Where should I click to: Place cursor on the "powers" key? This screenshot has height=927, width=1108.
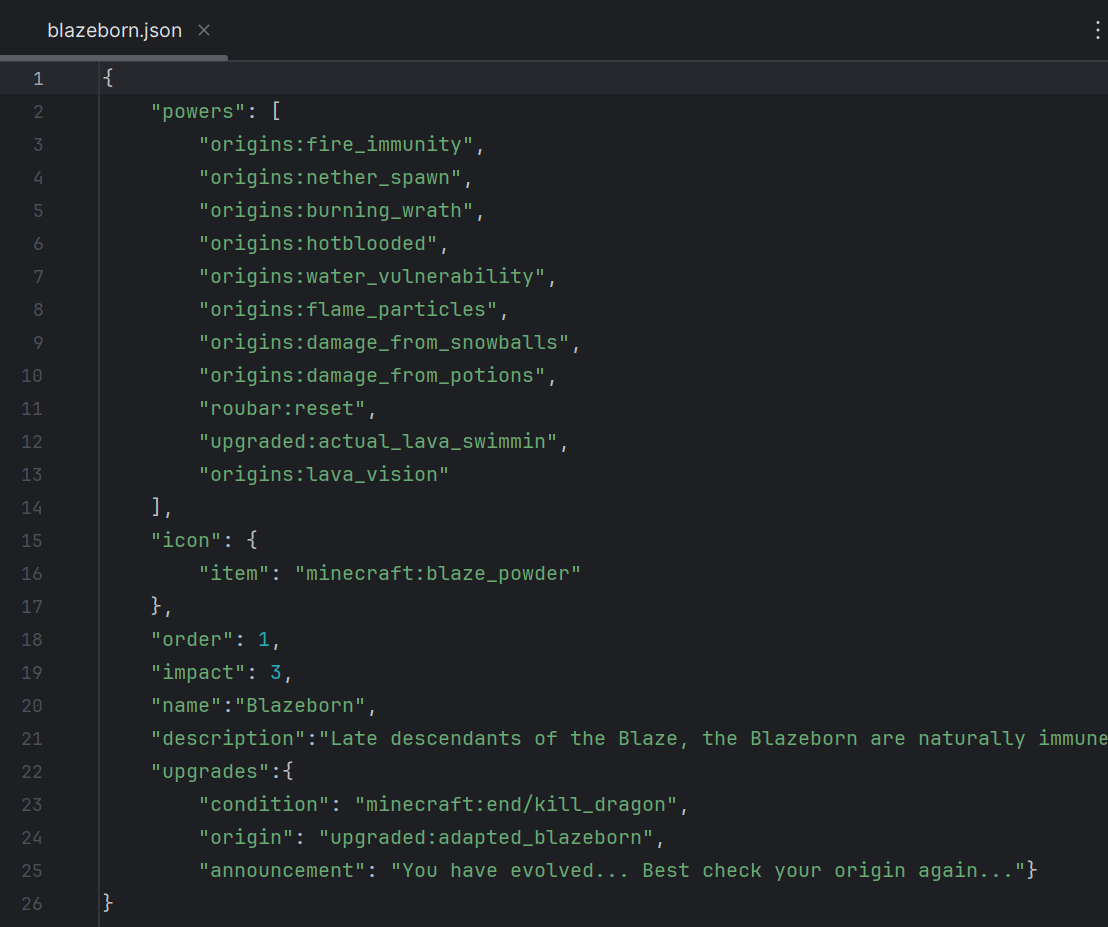[x=191, y=111]
